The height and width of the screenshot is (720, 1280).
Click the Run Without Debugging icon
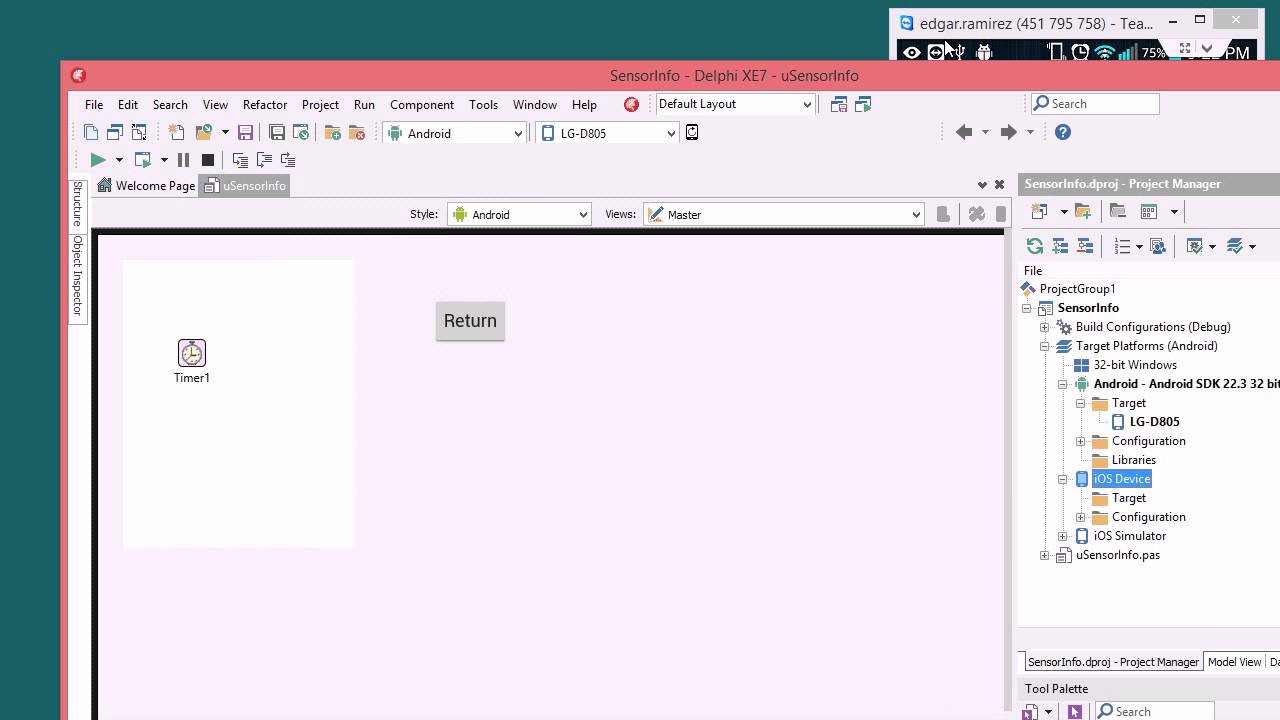tap(143, 160)
